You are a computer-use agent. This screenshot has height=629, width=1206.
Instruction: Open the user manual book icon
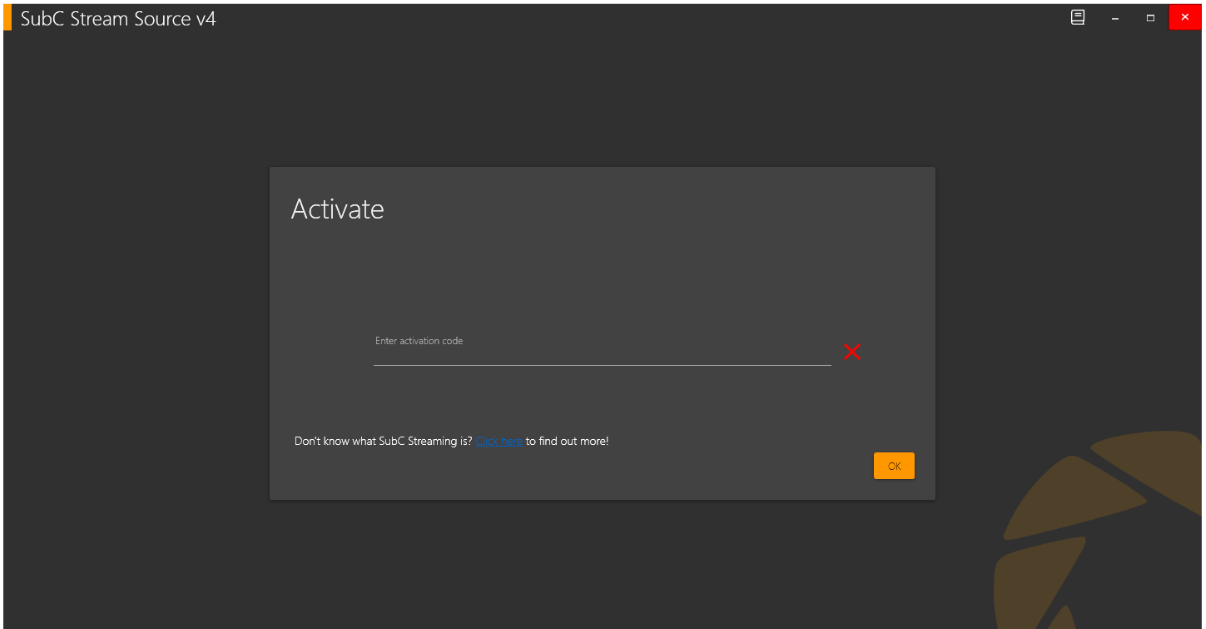click(1077, 18)
